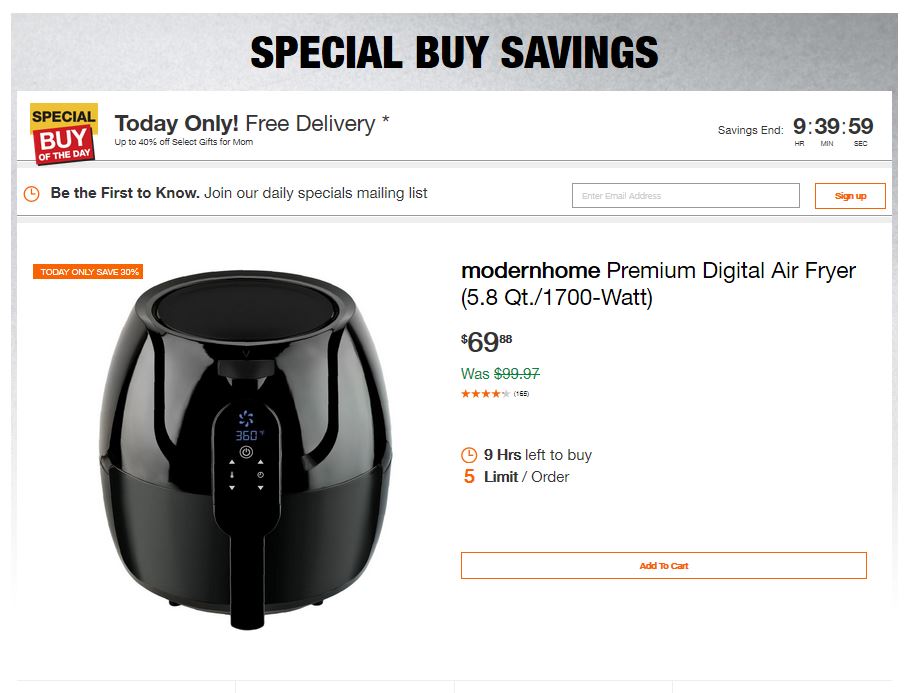This screenshot has height=693, width=910.
Task: Click the $69.88 sale price
Action: 486,343
